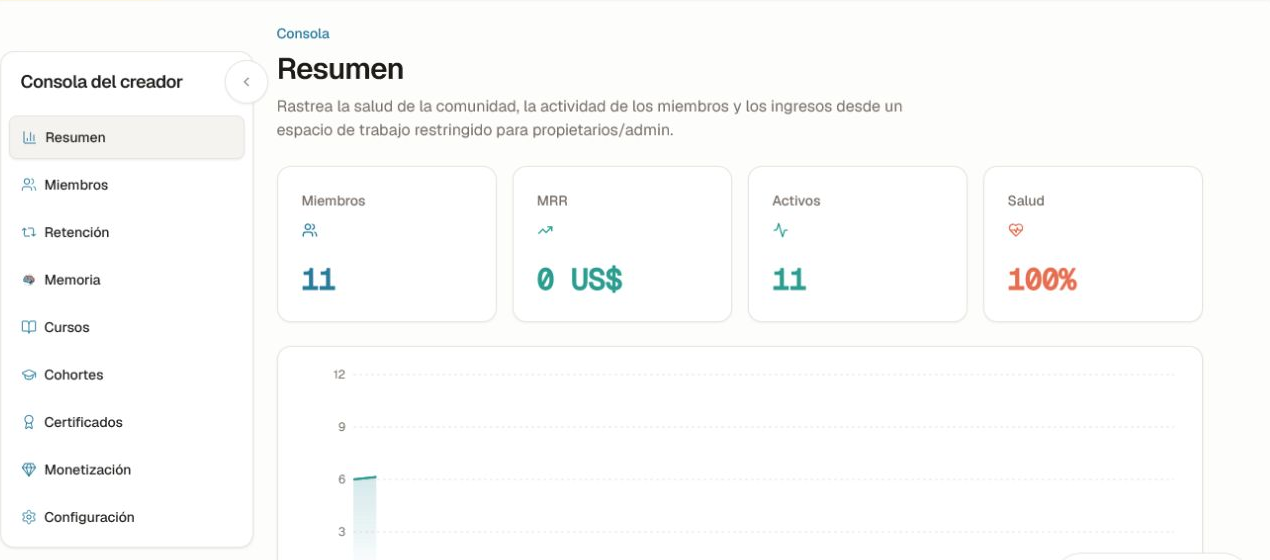Image resolution: width=1270 pixels, height=560 pixels.
Task: Navigate to Cursos in sidebar
Action: 127,327
